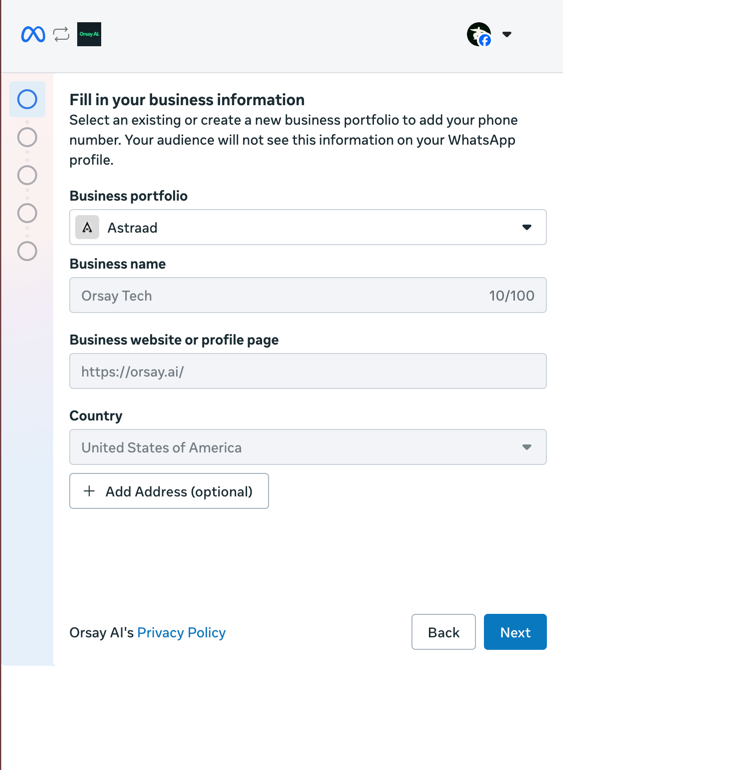Screen dimensions: 737x770
Task: Click the Business name field Orsay Tech
Action: (308, 295)
